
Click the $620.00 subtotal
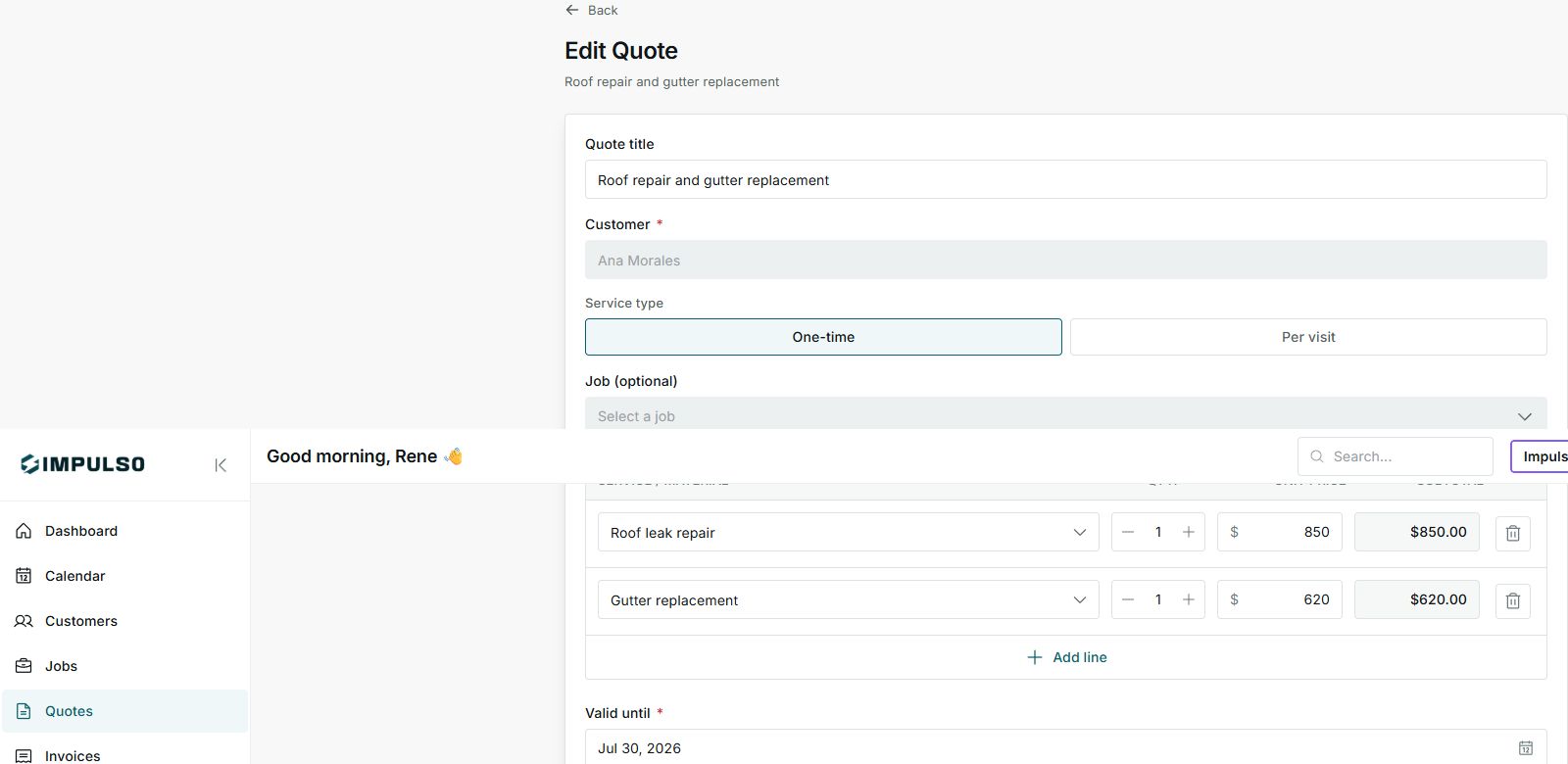coord(1417,599)
